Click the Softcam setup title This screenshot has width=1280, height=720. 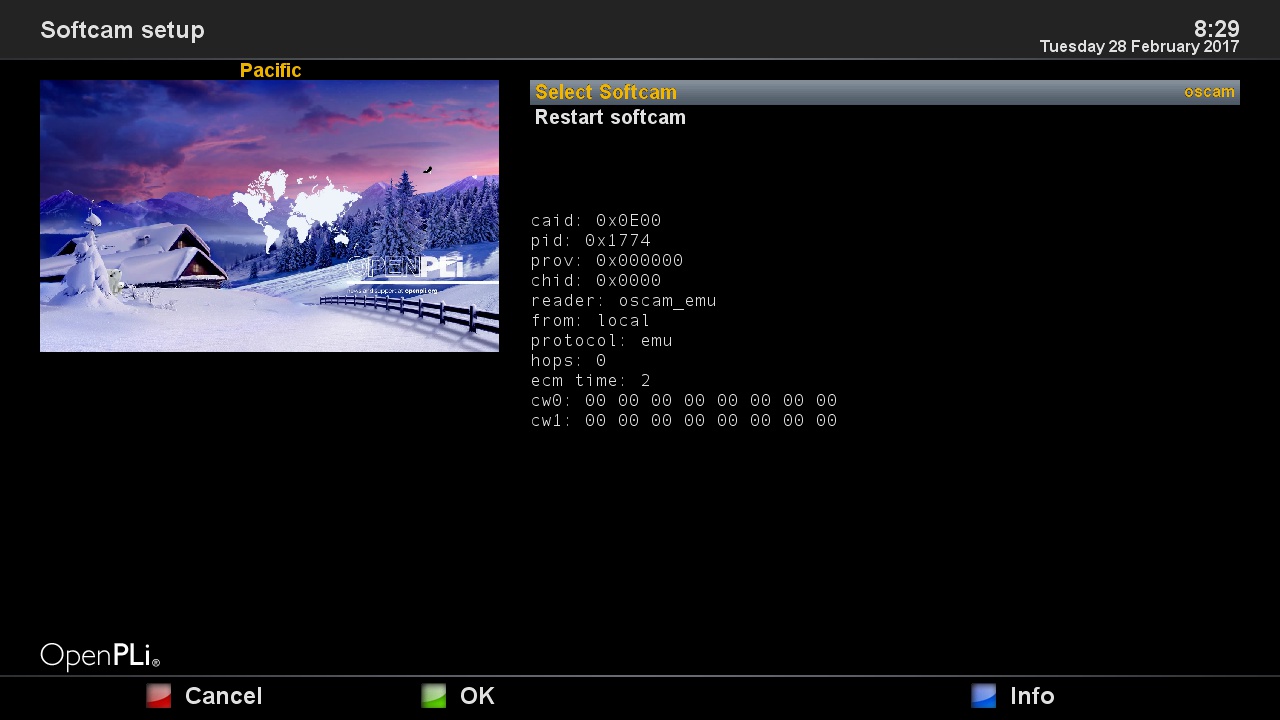122,30
